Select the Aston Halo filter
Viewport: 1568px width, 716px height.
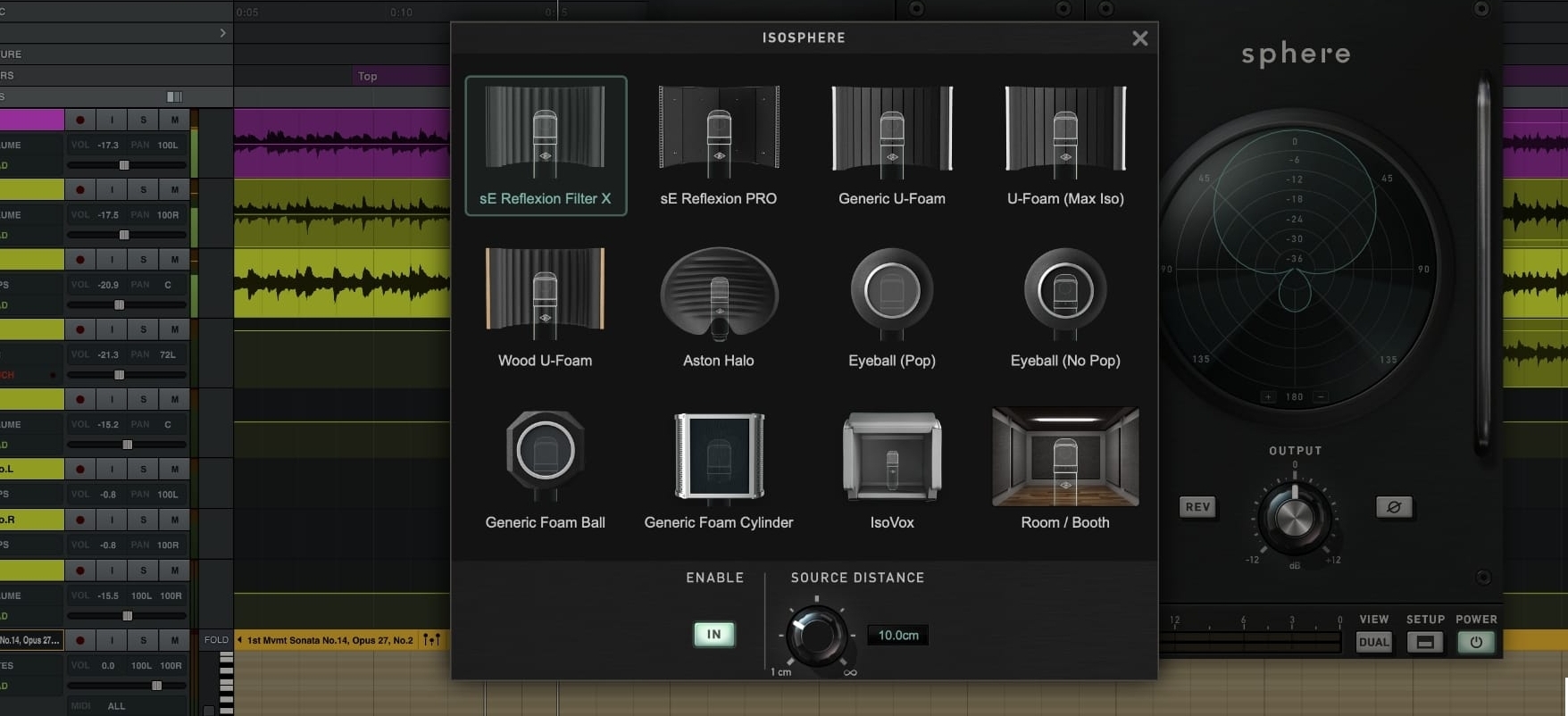(x=719, y=307)
